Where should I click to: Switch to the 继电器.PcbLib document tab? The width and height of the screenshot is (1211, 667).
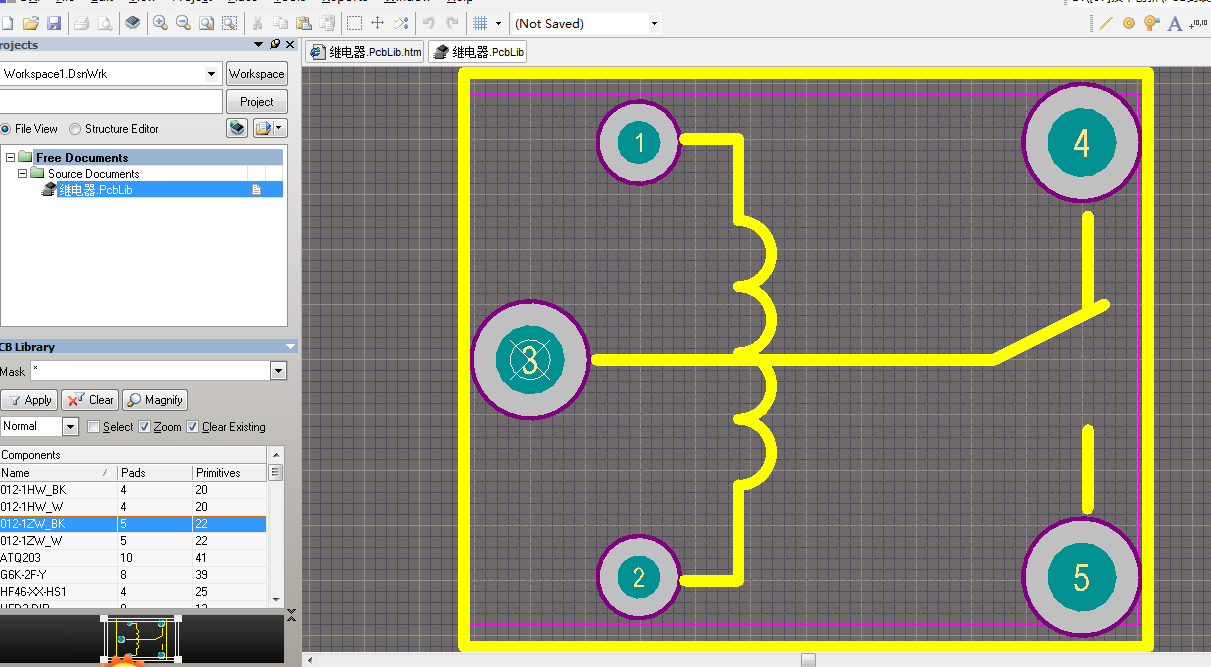click(x=478, y=52)
